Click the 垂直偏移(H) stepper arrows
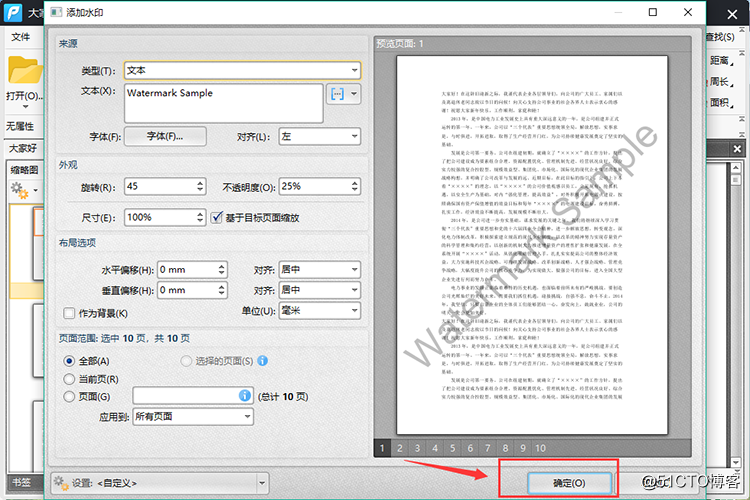 (221, 290)
